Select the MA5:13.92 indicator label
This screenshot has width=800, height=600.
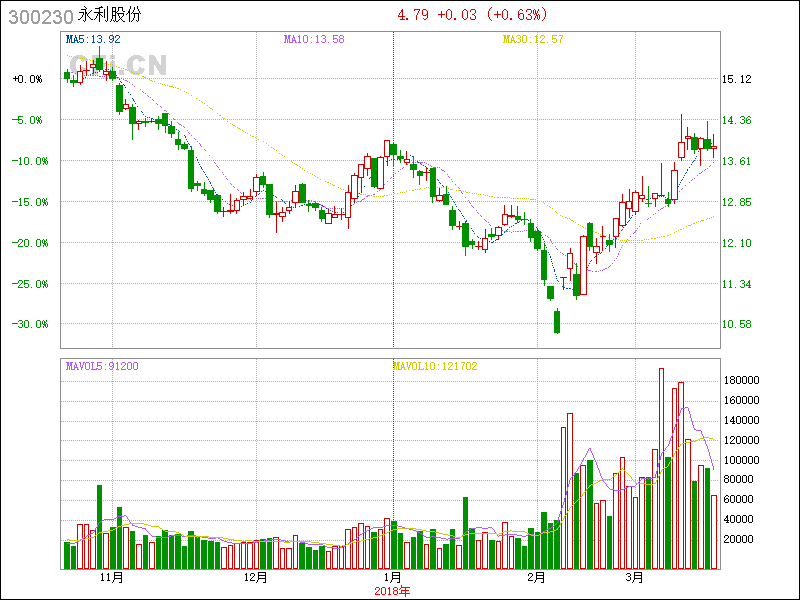tap(92, 39)
